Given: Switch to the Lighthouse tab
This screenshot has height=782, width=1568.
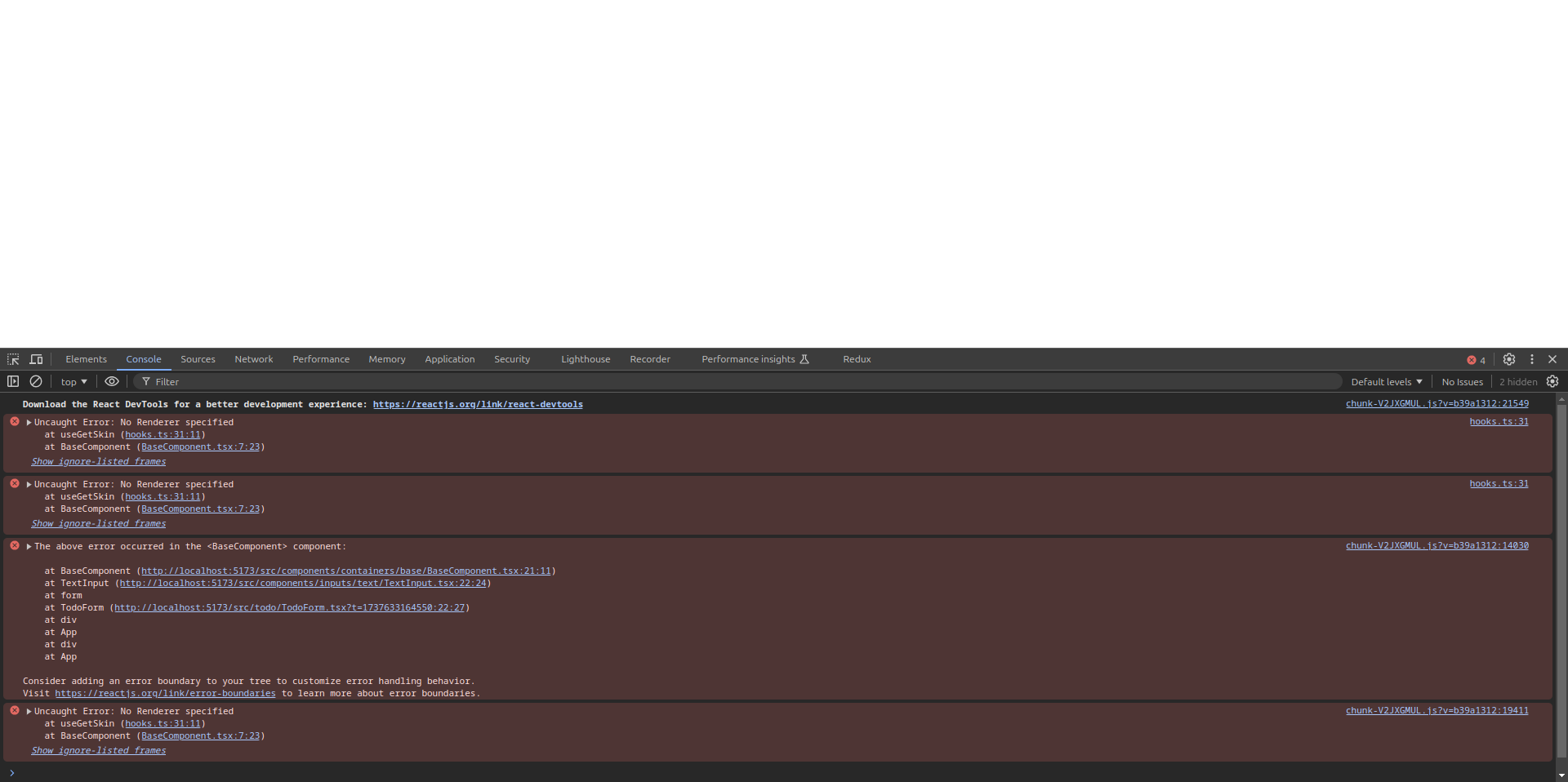Looking at the screenshot, I should click(x=586, y=359).
